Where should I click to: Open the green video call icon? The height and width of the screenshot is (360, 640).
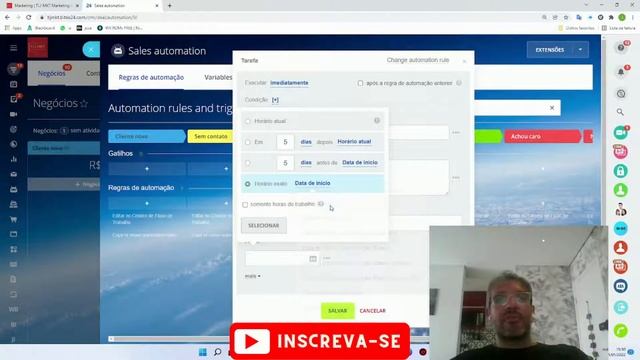(620, 132)
